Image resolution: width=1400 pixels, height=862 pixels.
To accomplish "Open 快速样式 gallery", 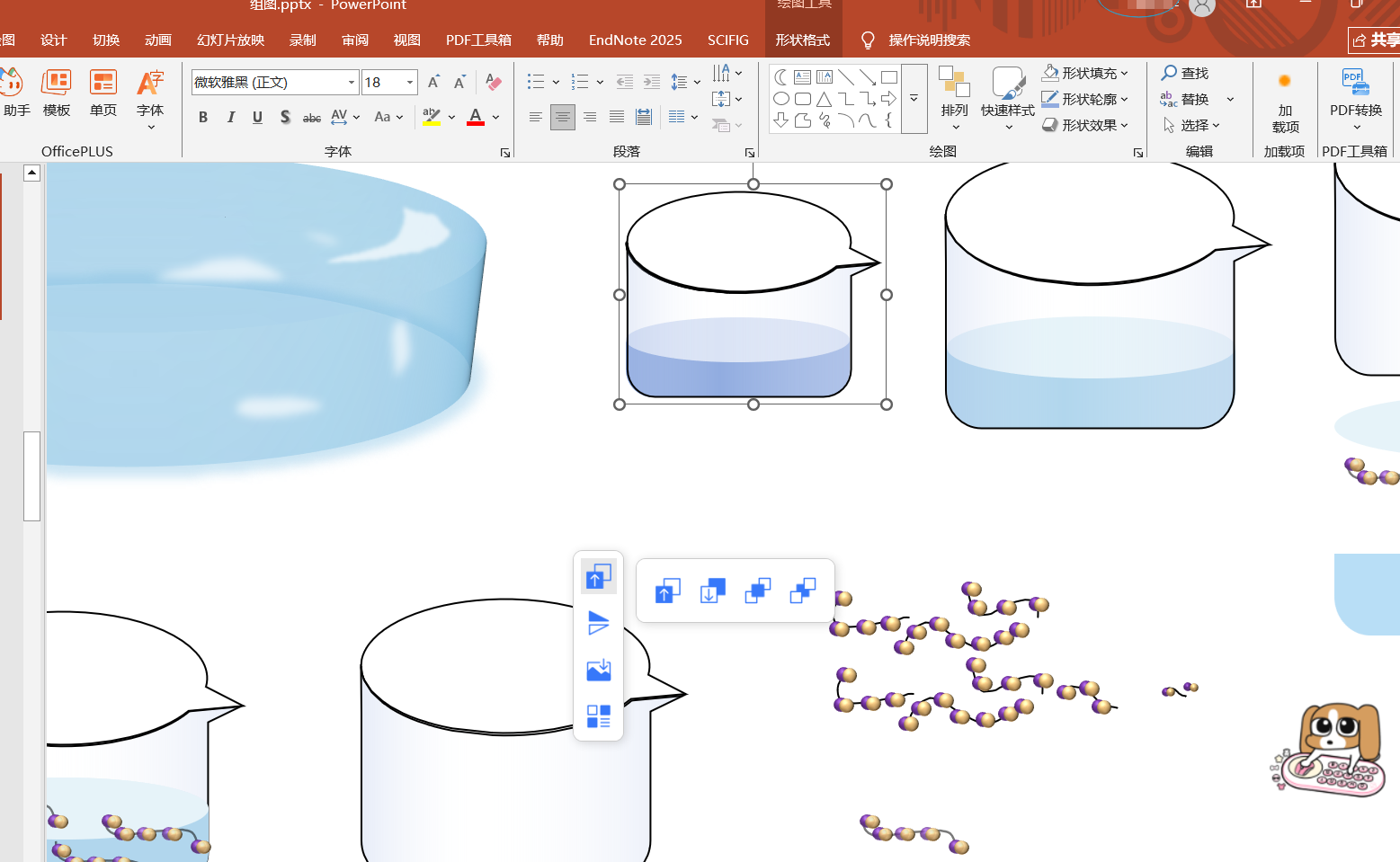I will coord(1008,99).
